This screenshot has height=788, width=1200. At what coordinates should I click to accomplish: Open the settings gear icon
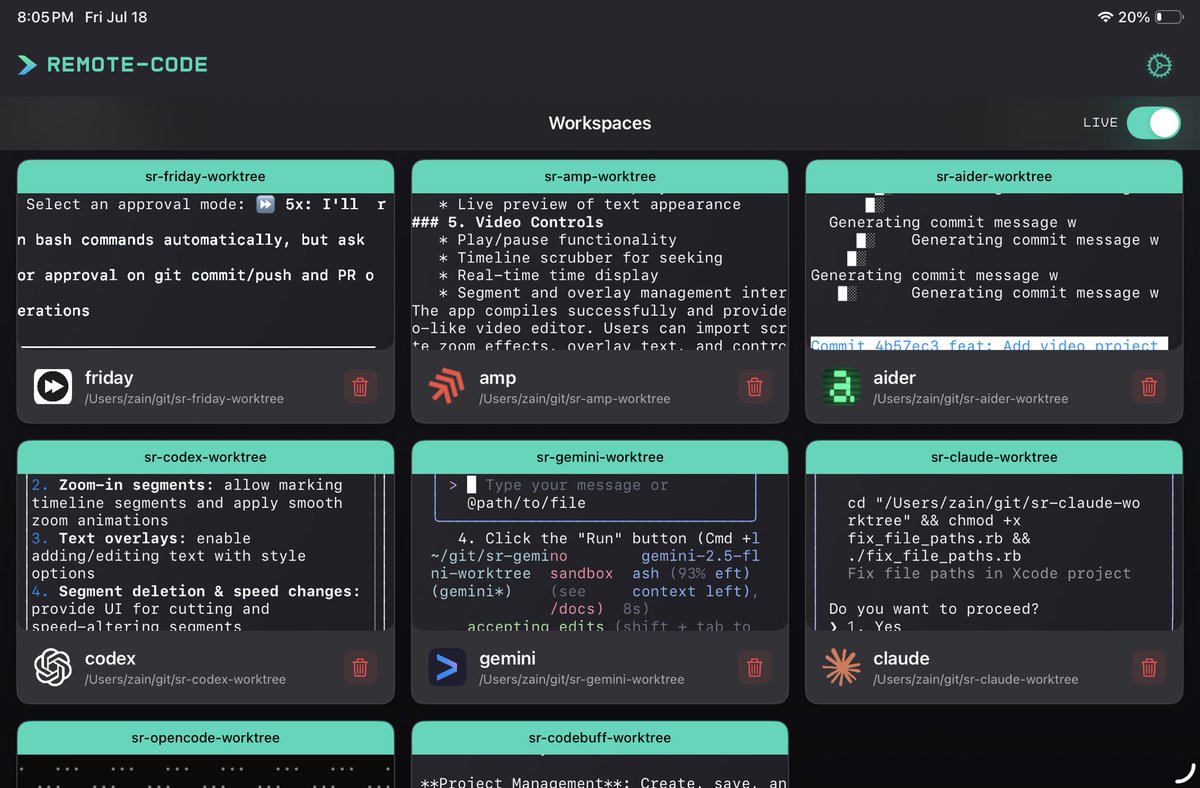pos(1159,66)
